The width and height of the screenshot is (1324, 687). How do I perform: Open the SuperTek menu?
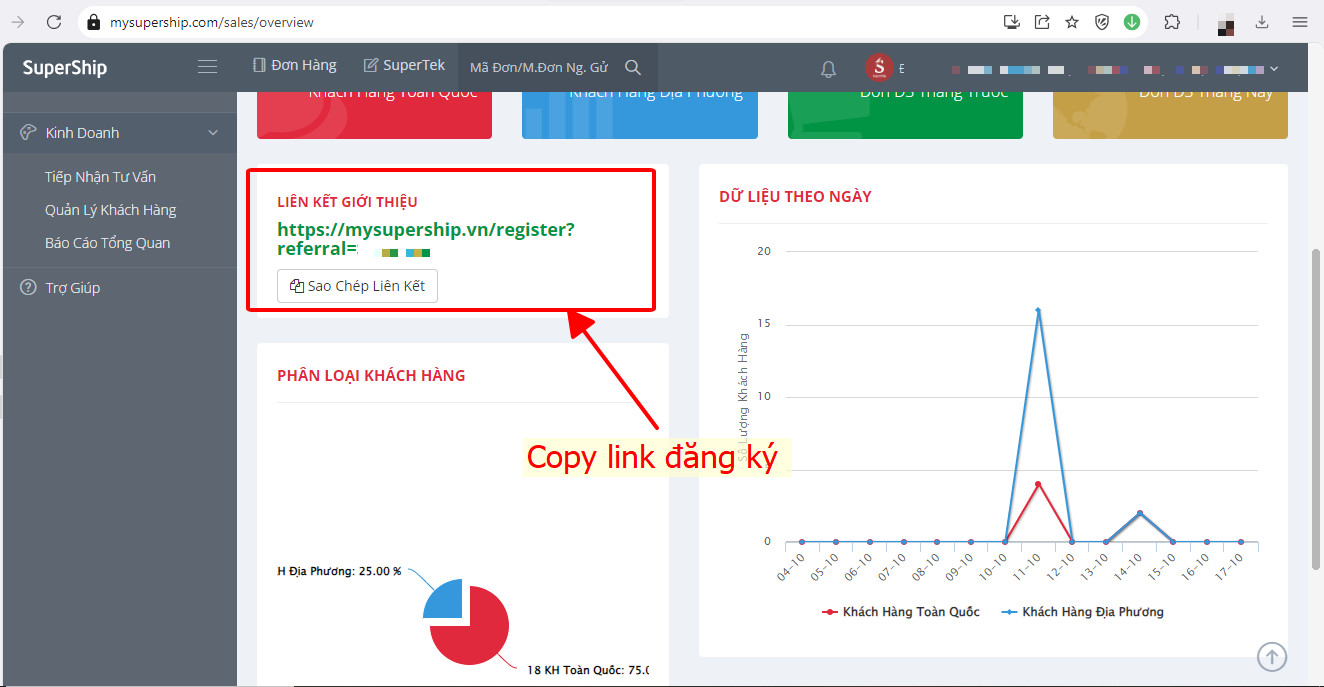coord(404,65)
